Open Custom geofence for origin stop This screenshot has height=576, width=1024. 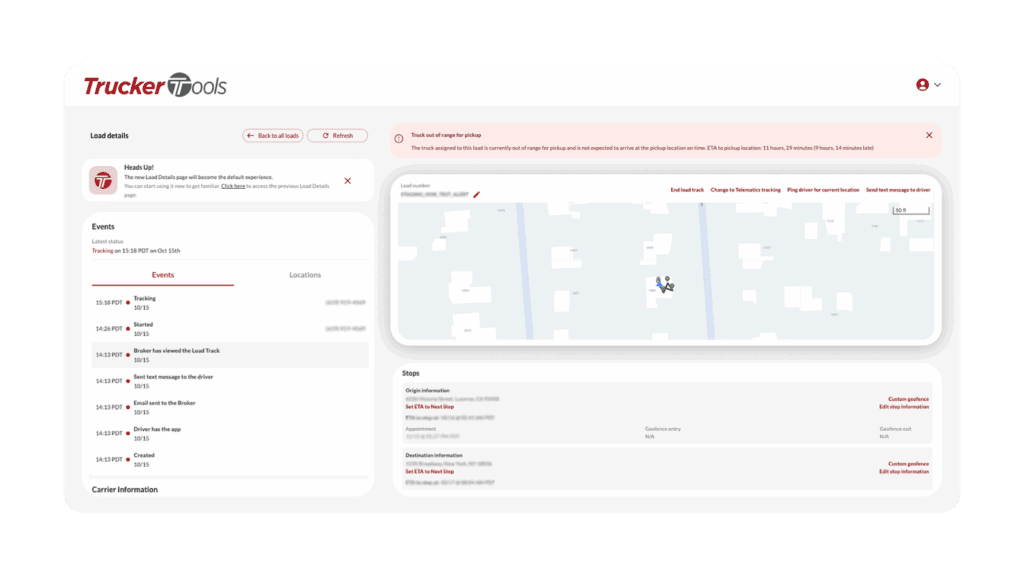pos(908,399)
